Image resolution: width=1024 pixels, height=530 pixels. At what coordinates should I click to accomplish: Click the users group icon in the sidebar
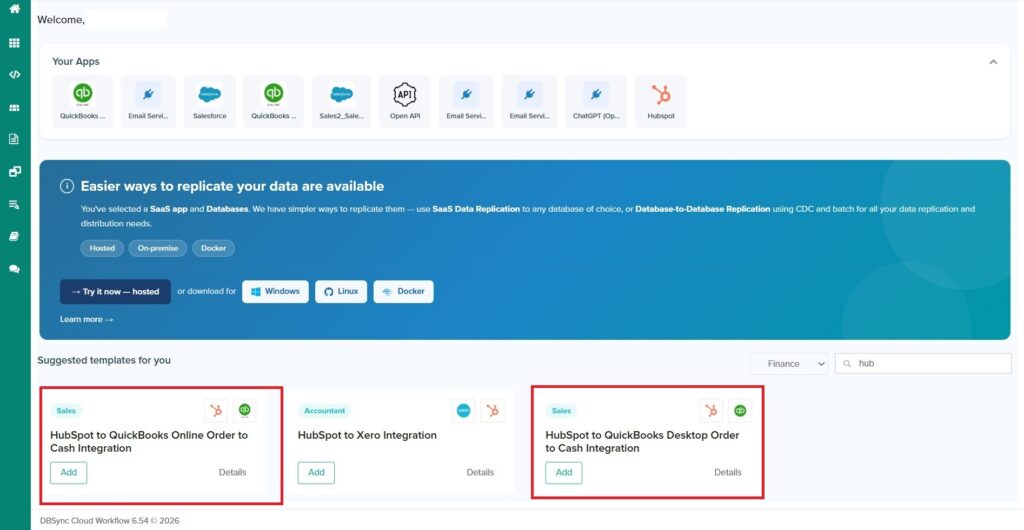pos(14,108)
